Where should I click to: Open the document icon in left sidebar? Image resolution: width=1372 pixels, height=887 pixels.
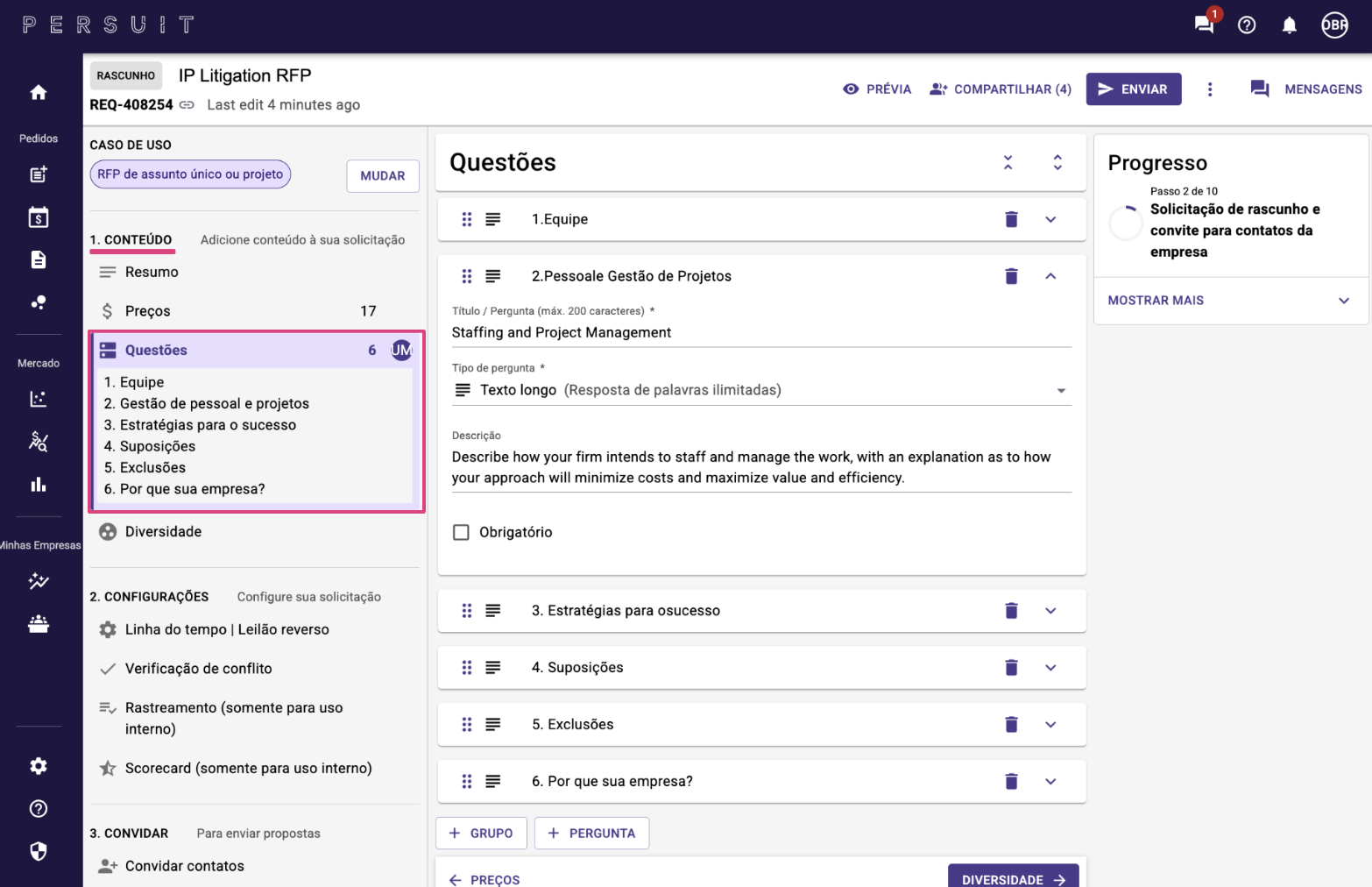click(x=39, y=259)
